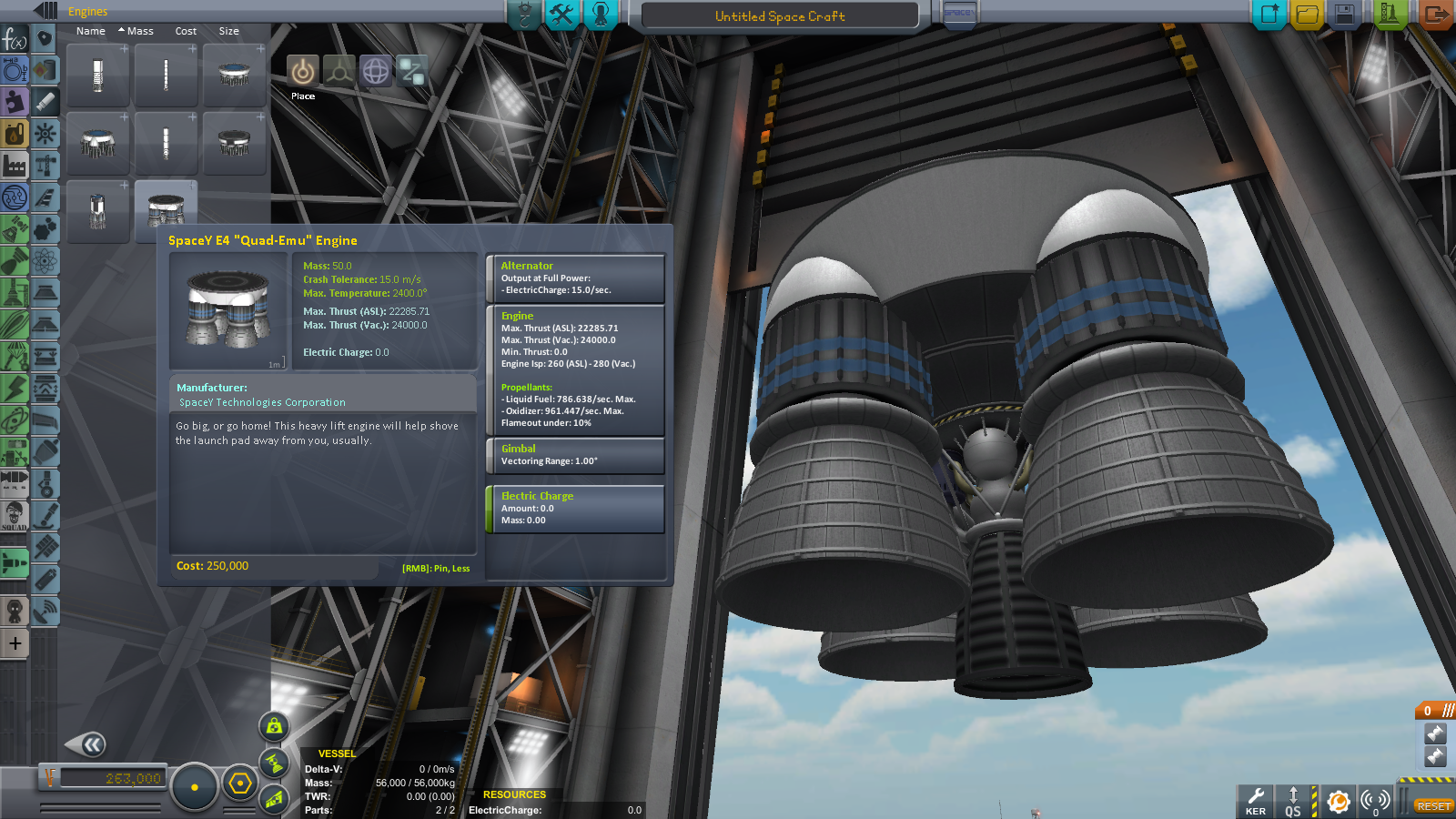Toggle Center of Thrust marker
The width and height of the screenshot is (1456, 819).
(274, 763)
